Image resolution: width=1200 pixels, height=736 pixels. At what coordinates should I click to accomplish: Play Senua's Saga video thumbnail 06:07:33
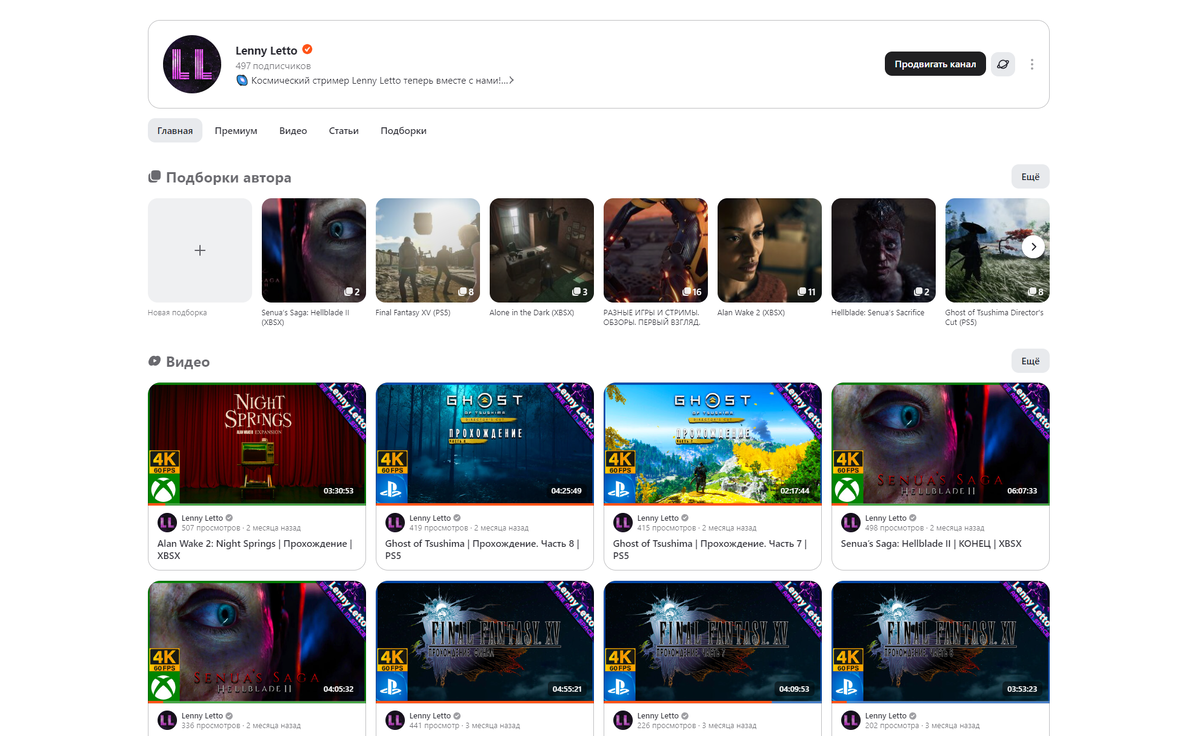[941, 443]
